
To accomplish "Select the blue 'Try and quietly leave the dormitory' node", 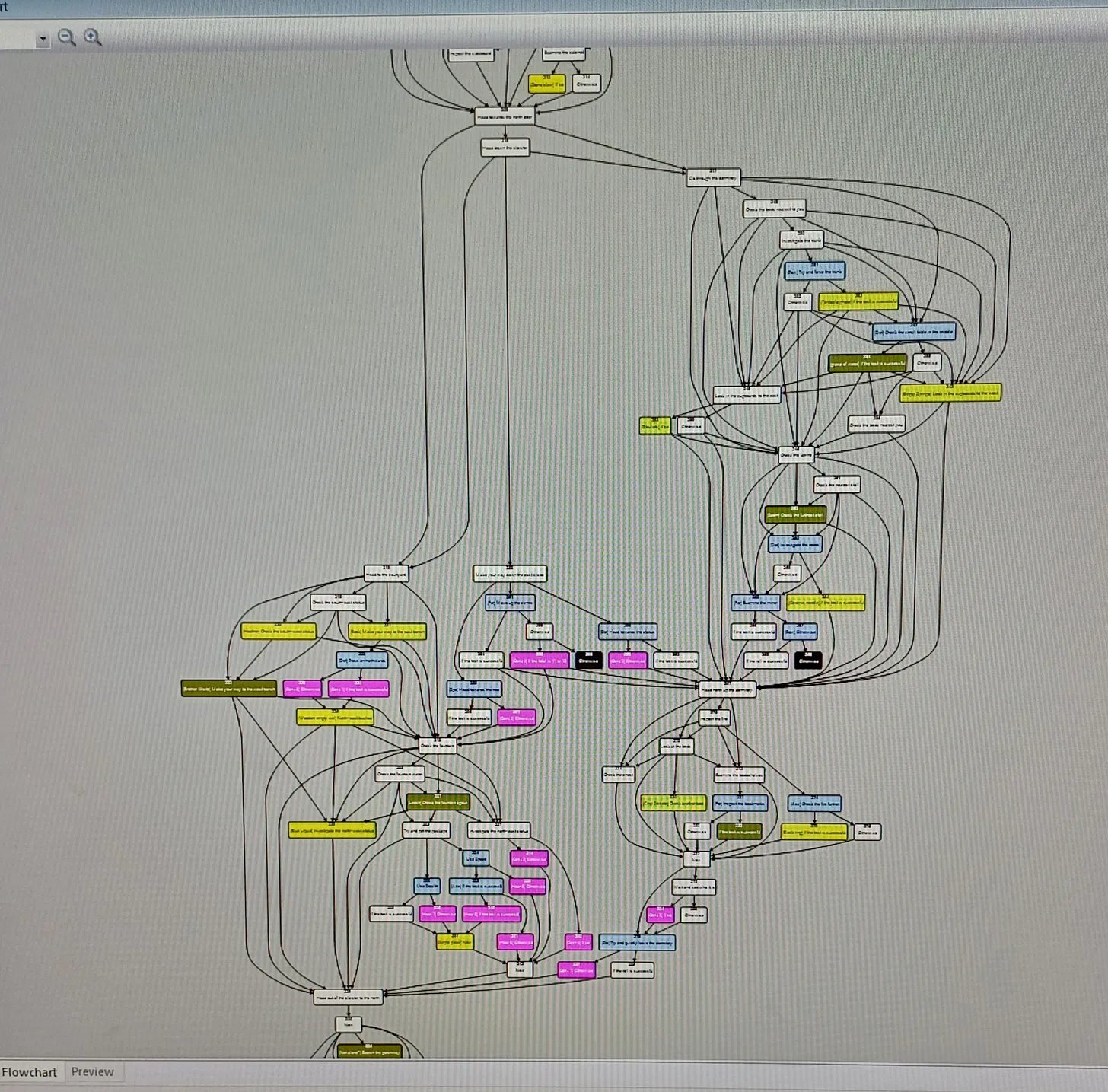I will click(x=637, y=943).
